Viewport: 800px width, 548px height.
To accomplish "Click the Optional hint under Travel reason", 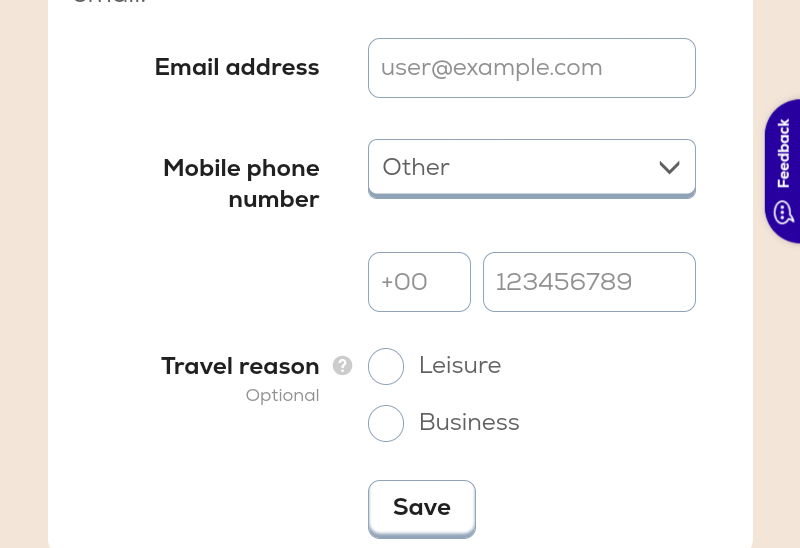I will pos(282,395).
